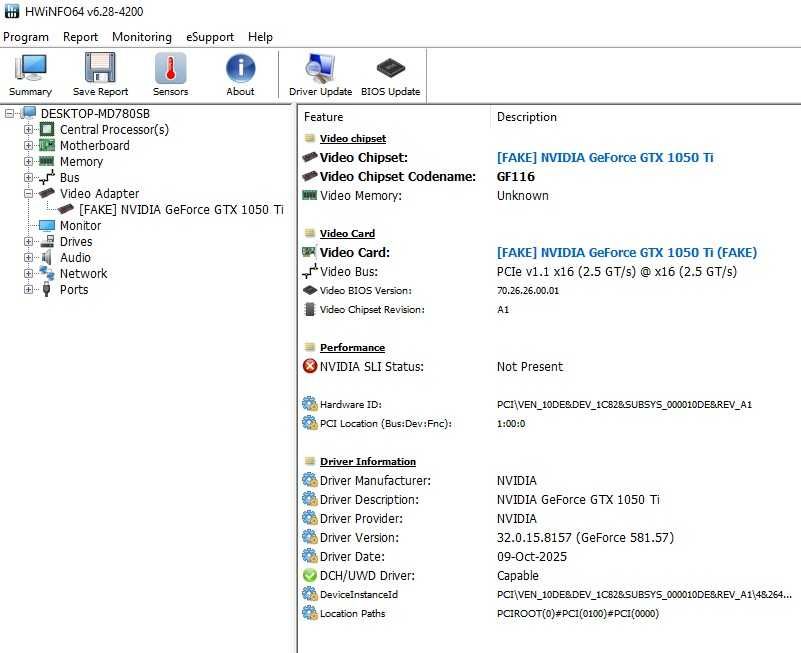Viewport: 801px width, 653px height.
Task: Select the GF116 codename value
Action: coord(516,176)
